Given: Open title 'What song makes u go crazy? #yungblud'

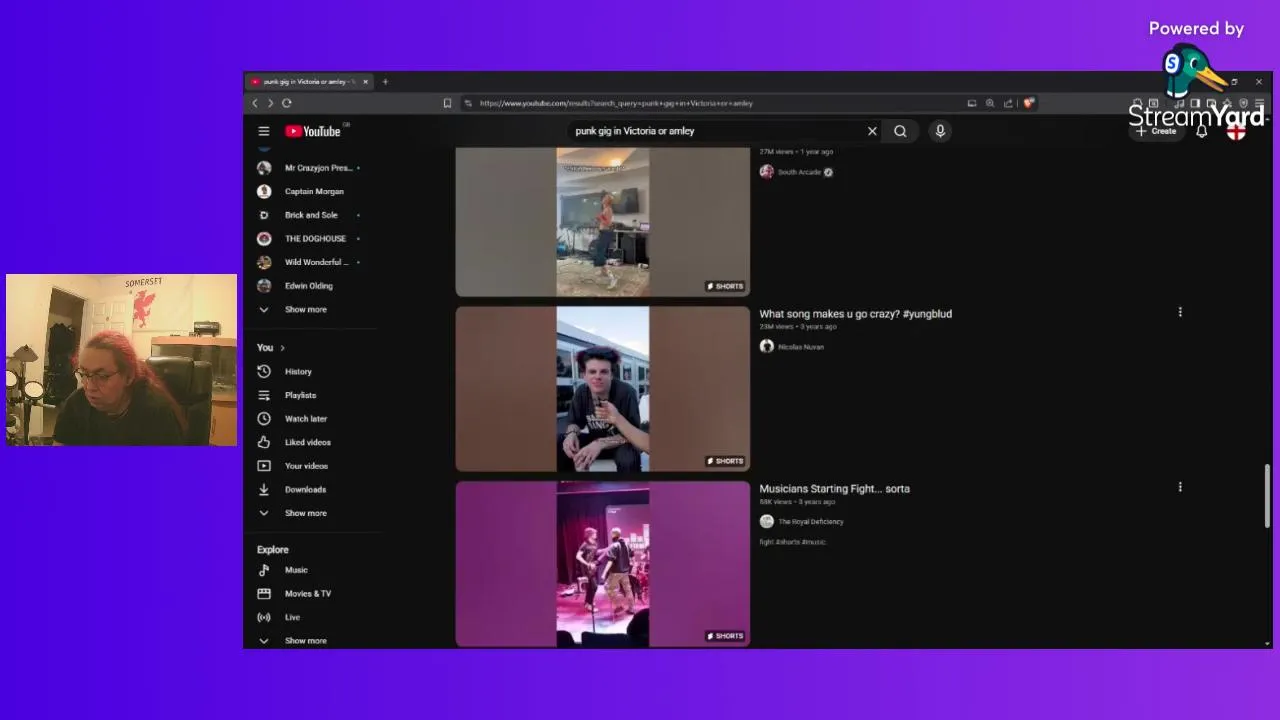Looking at the screenshot, I should [x=855, y=314].
